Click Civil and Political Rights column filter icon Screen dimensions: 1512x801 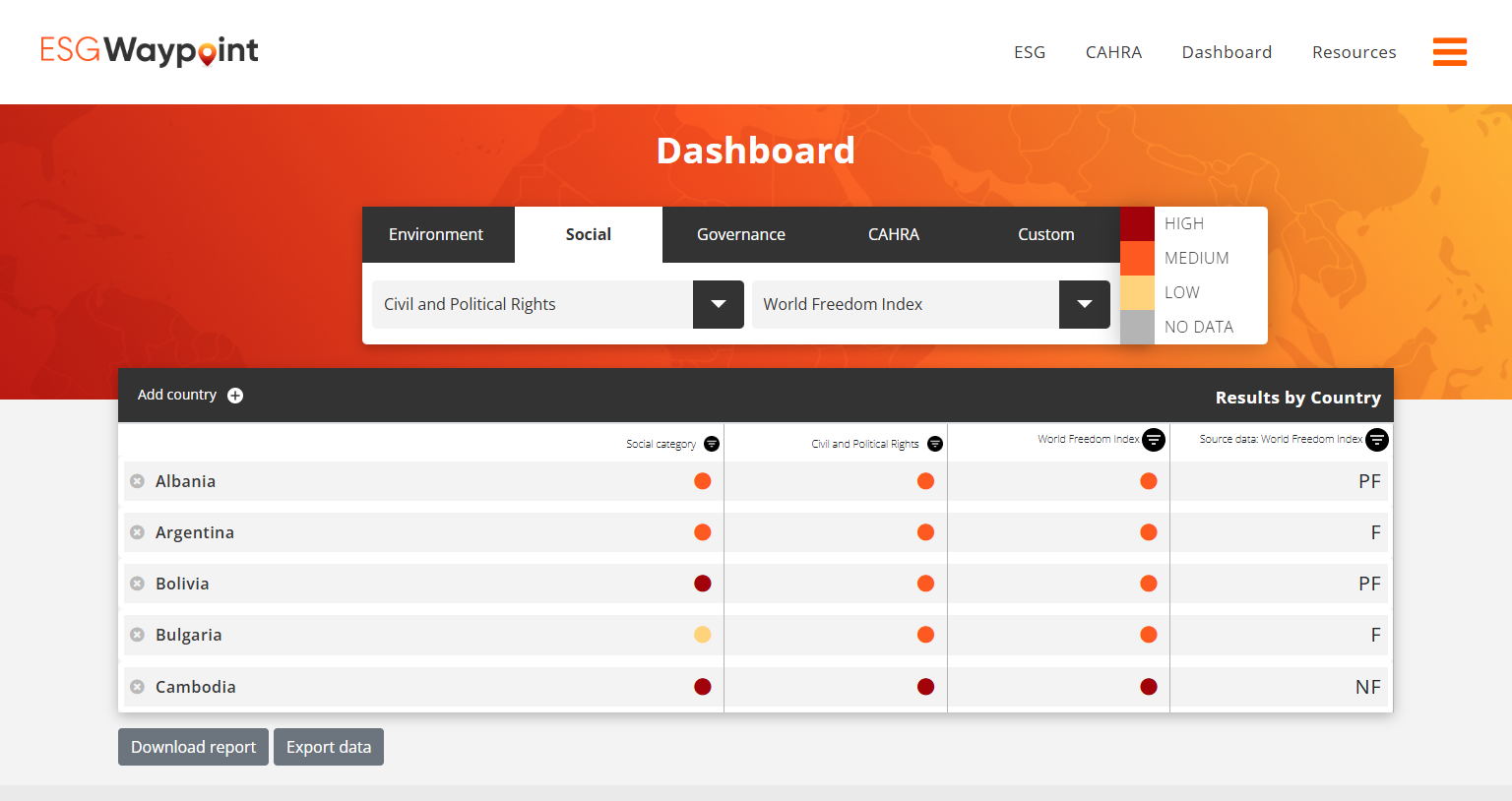coord(935,444)
